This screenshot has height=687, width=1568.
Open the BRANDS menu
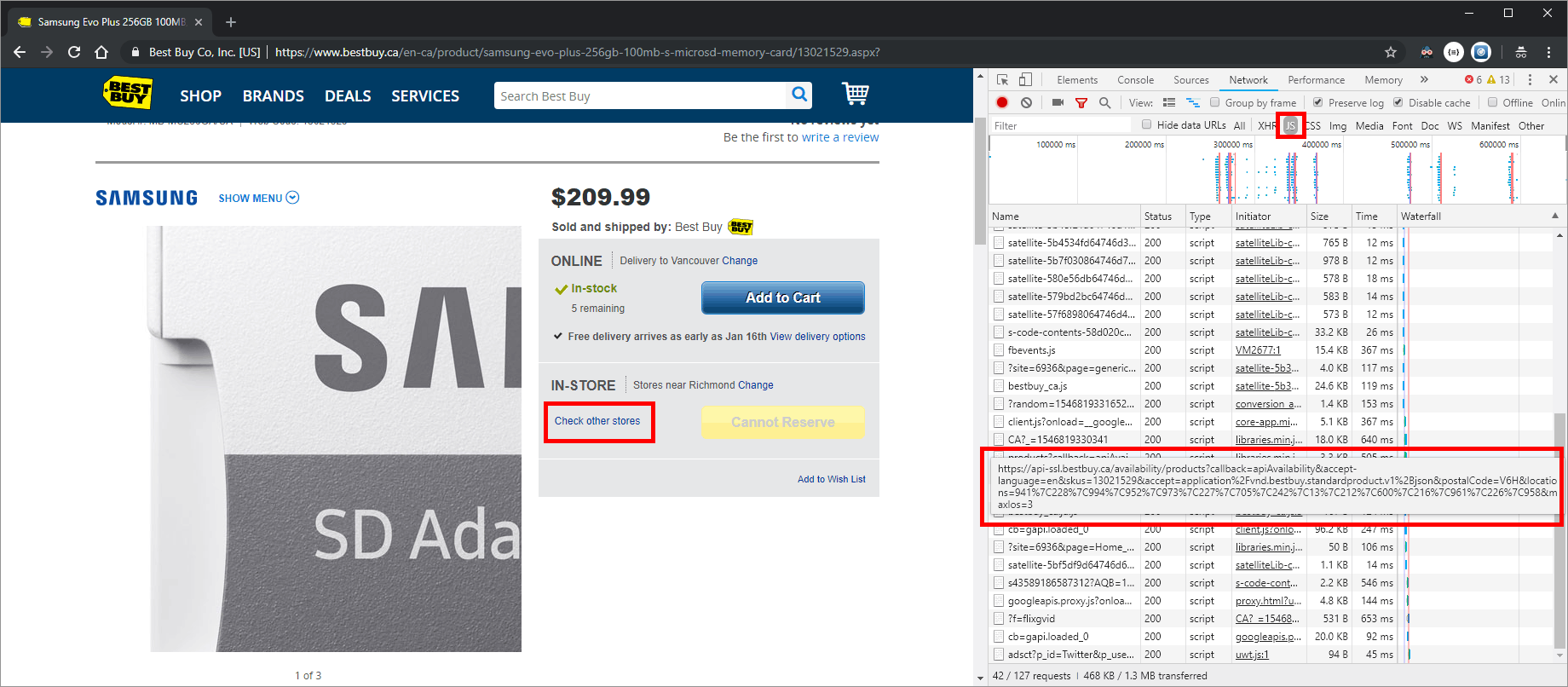coord(273,95)
